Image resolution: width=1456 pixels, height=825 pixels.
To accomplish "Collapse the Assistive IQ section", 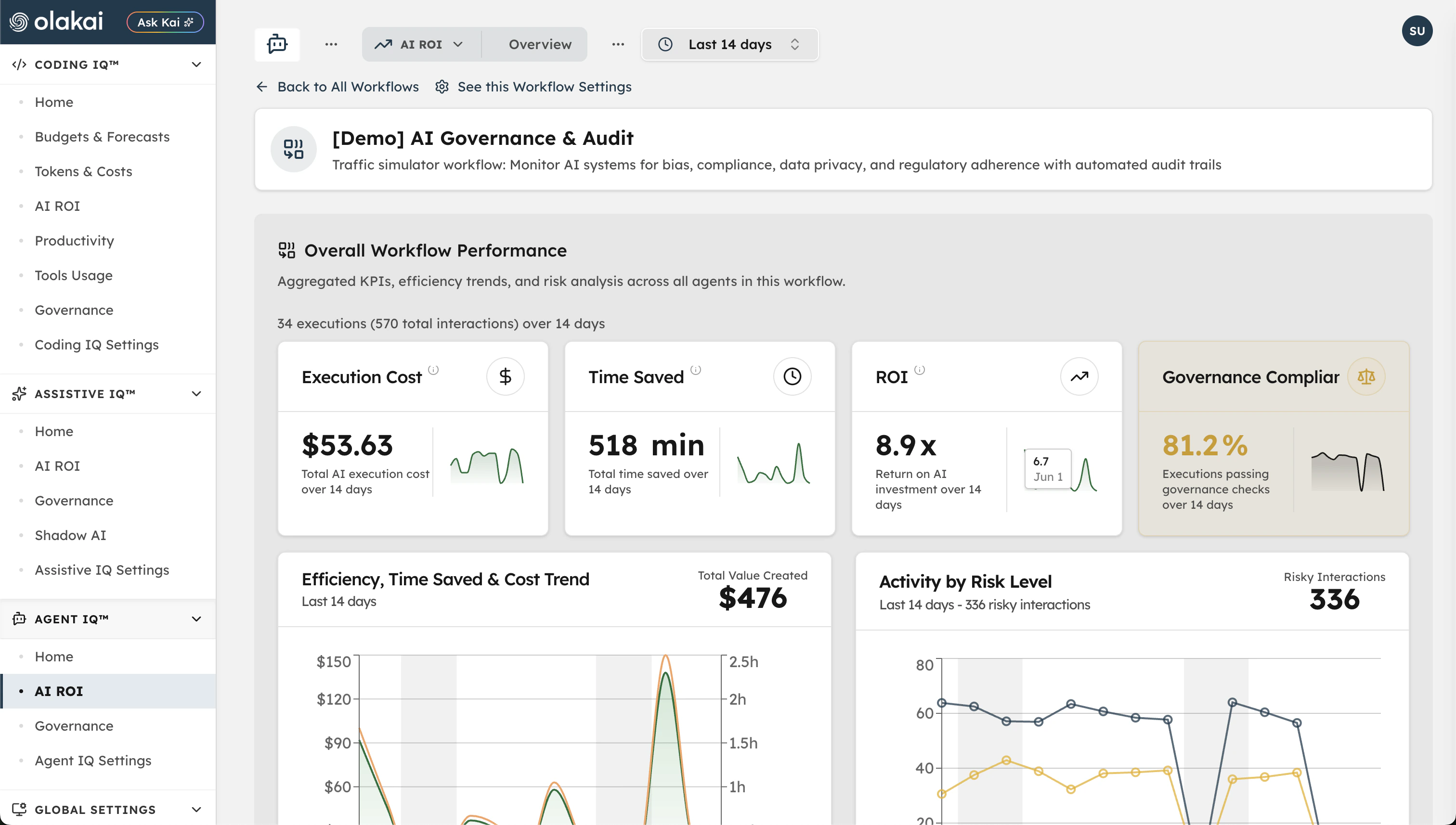I will pyautogui.click(x=196, y=394).
